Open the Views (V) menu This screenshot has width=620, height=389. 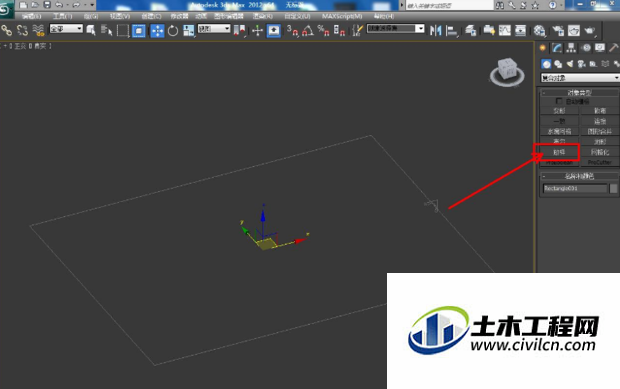click(x=120, y=16)
